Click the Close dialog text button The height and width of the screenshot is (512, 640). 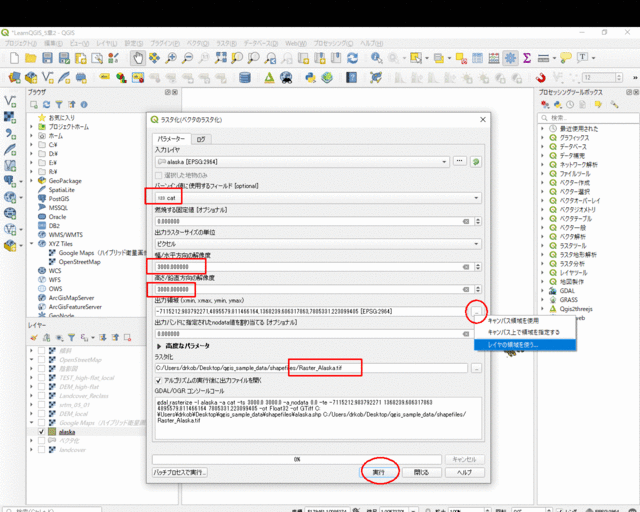coord(421,472)
